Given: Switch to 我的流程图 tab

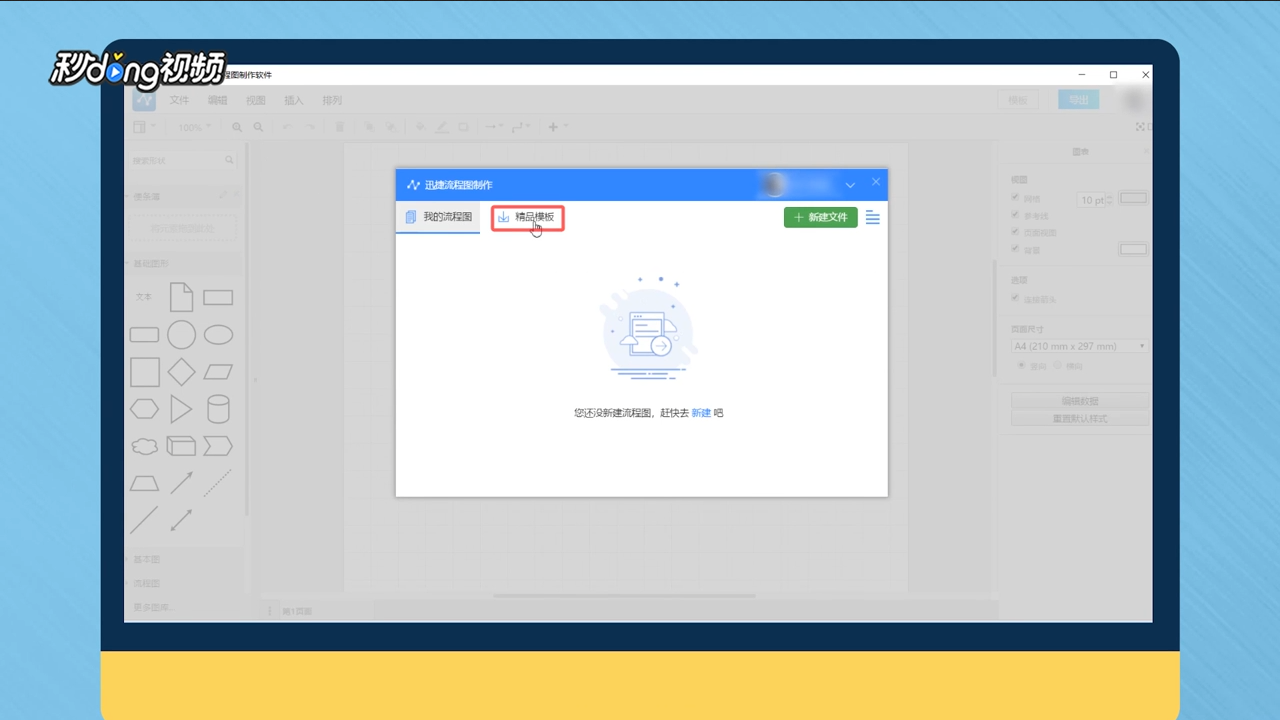Looking at the screenshot, I should click(x=438, y=217).
